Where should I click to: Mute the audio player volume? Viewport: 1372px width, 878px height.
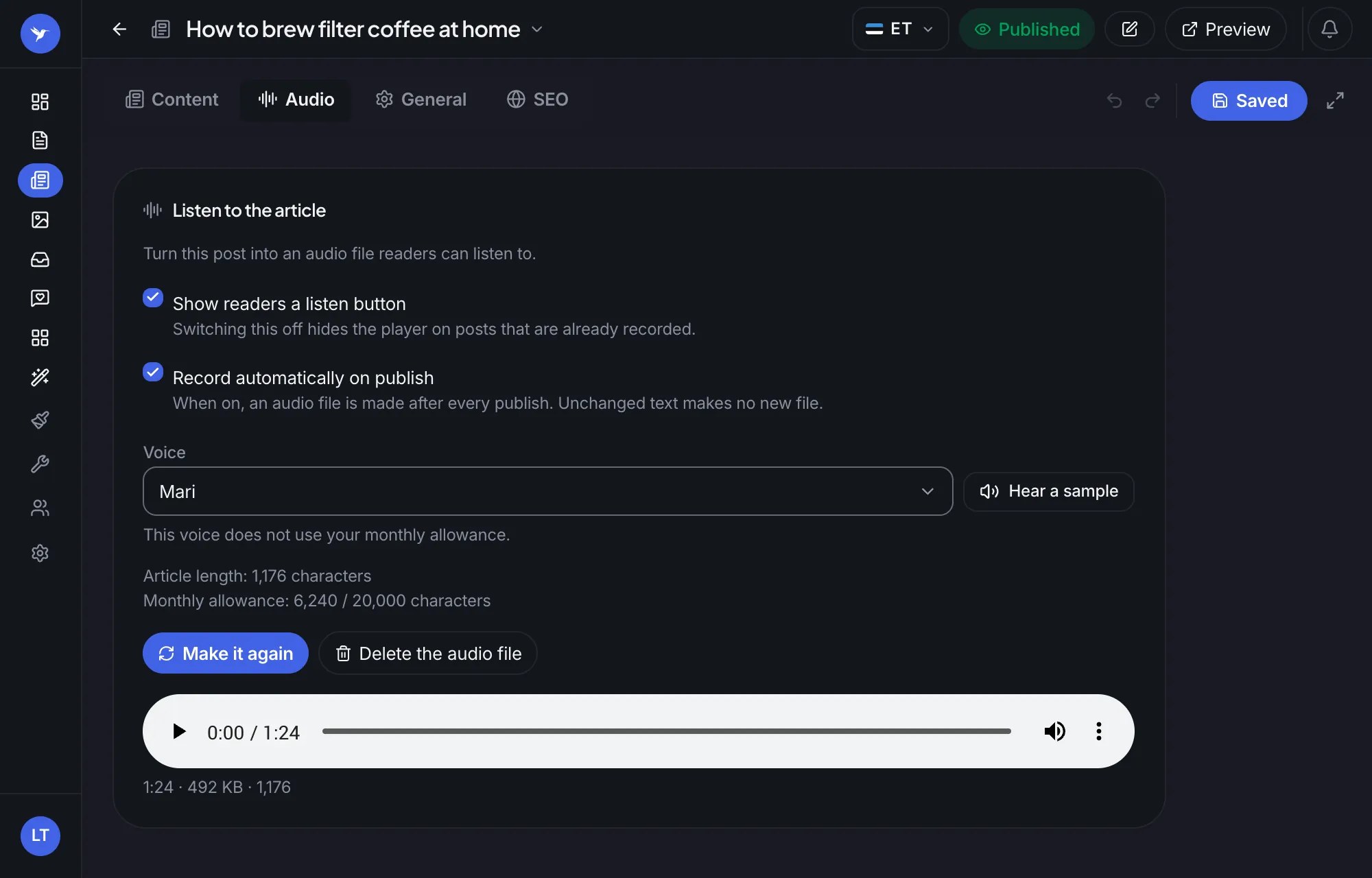click(1055, 731)
